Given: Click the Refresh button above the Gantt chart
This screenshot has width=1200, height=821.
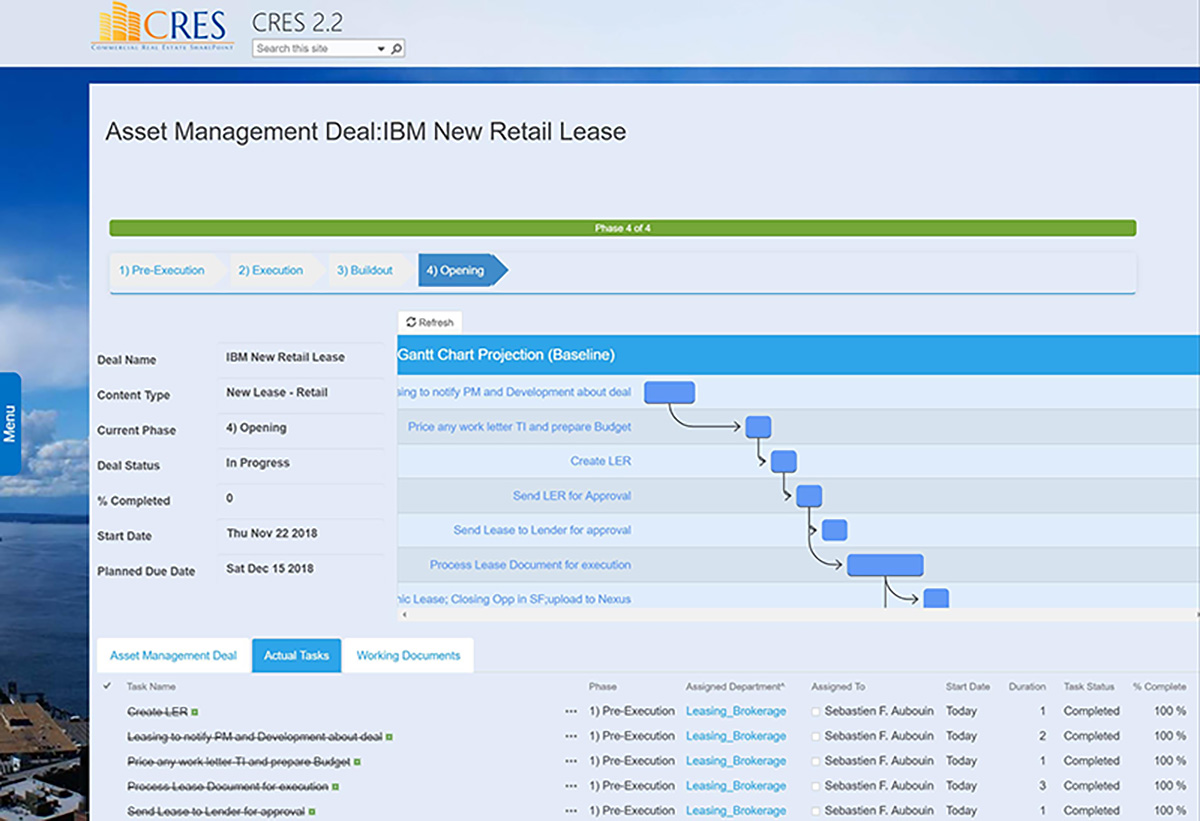Looking at the screenshot, I should click(x=430, y=322).
